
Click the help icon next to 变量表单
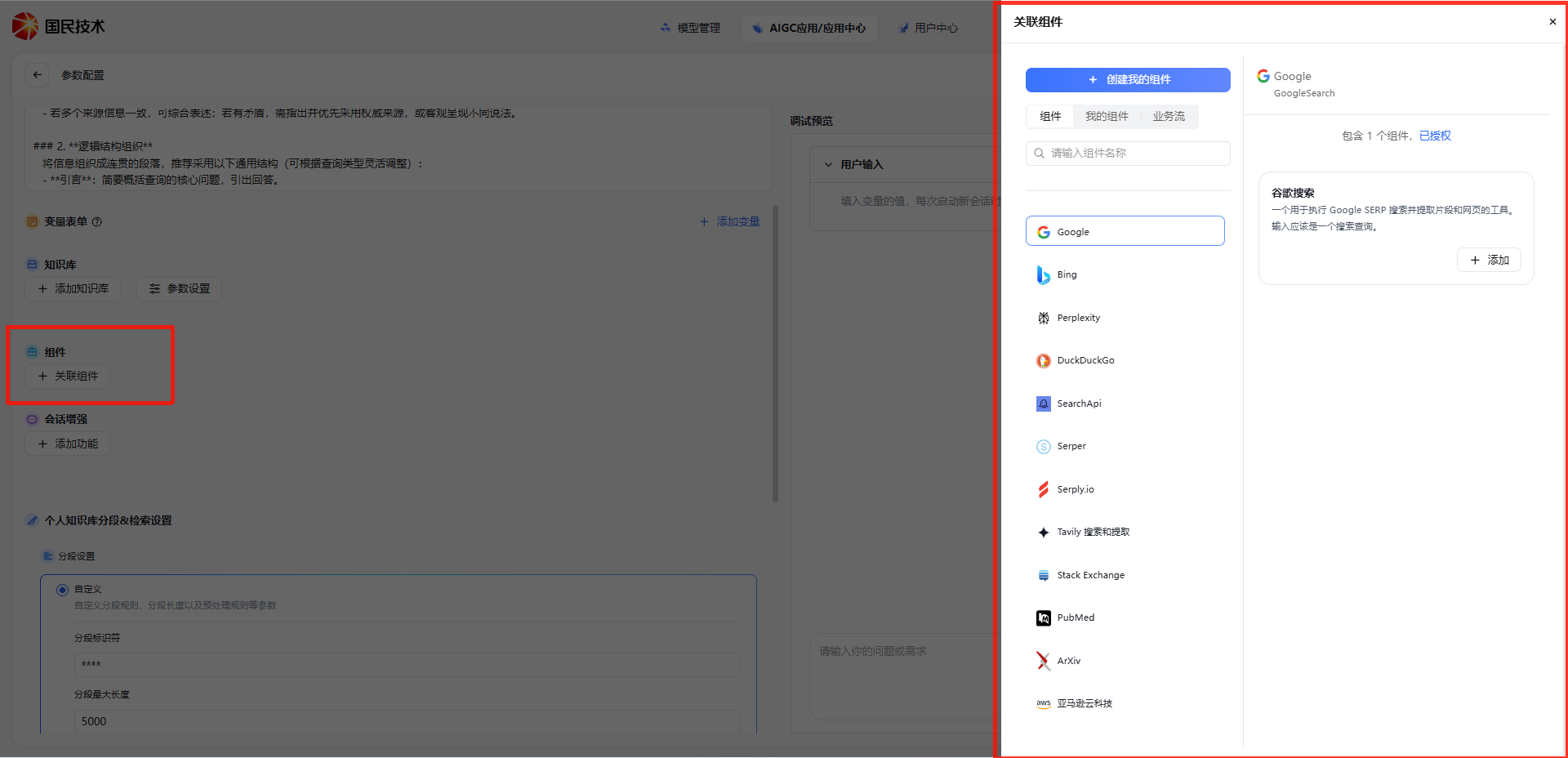[96, 221]
